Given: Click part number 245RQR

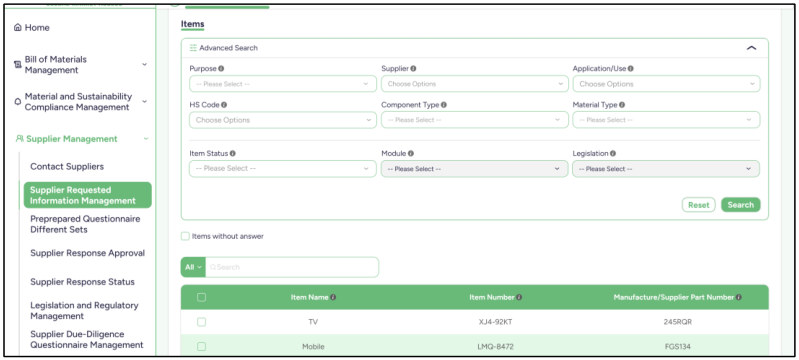Looking at the screenshot, I should [678, 322].
